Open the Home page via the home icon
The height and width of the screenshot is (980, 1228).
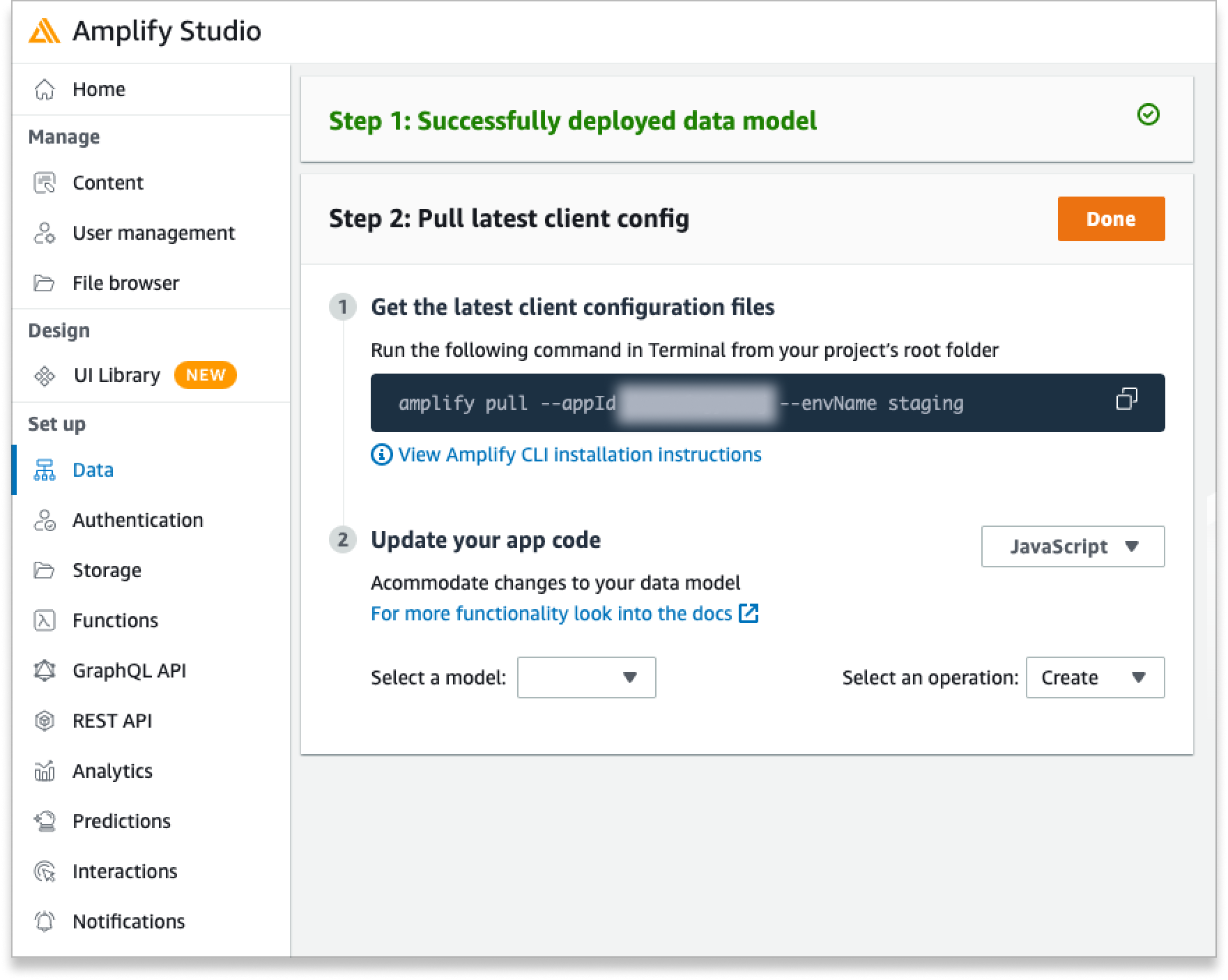click(x=45, y=89)
